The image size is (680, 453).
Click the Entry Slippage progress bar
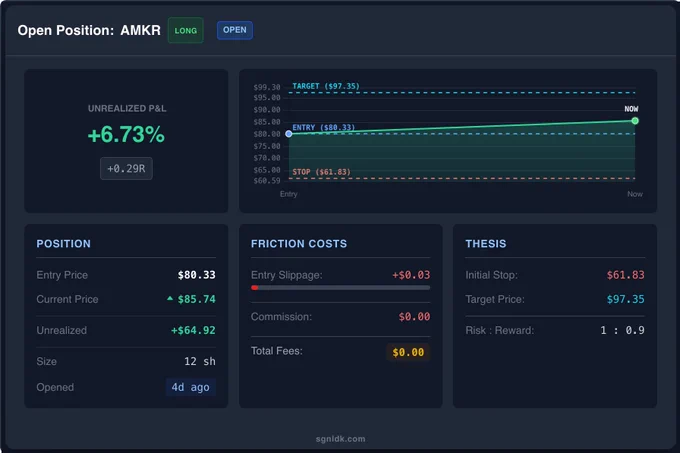point(340,288)
